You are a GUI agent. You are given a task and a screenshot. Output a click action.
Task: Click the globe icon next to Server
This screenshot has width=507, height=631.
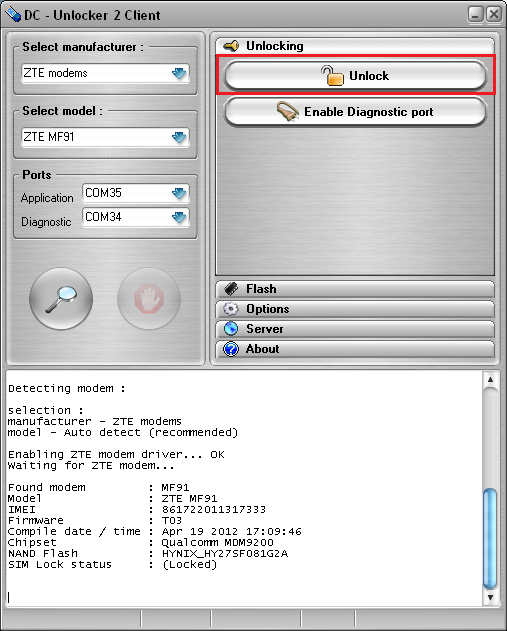point(231,329)
